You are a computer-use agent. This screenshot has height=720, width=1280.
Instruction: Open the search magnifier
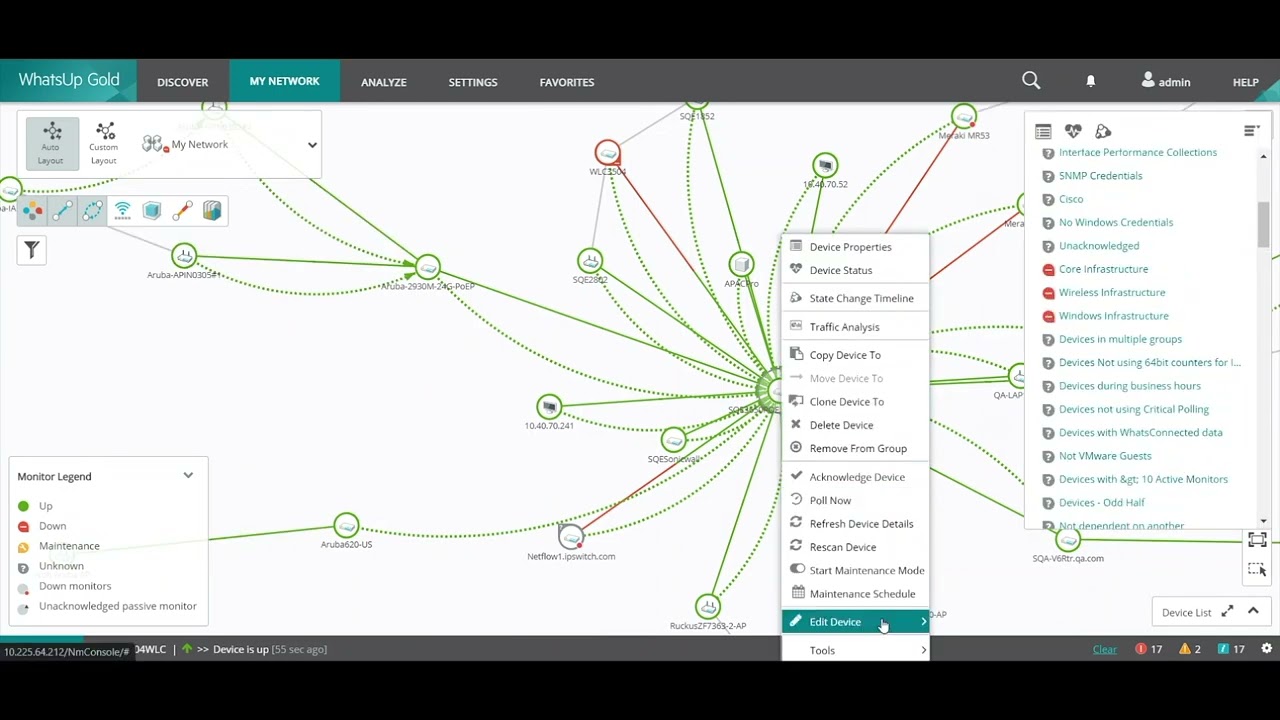[1031, 81]
